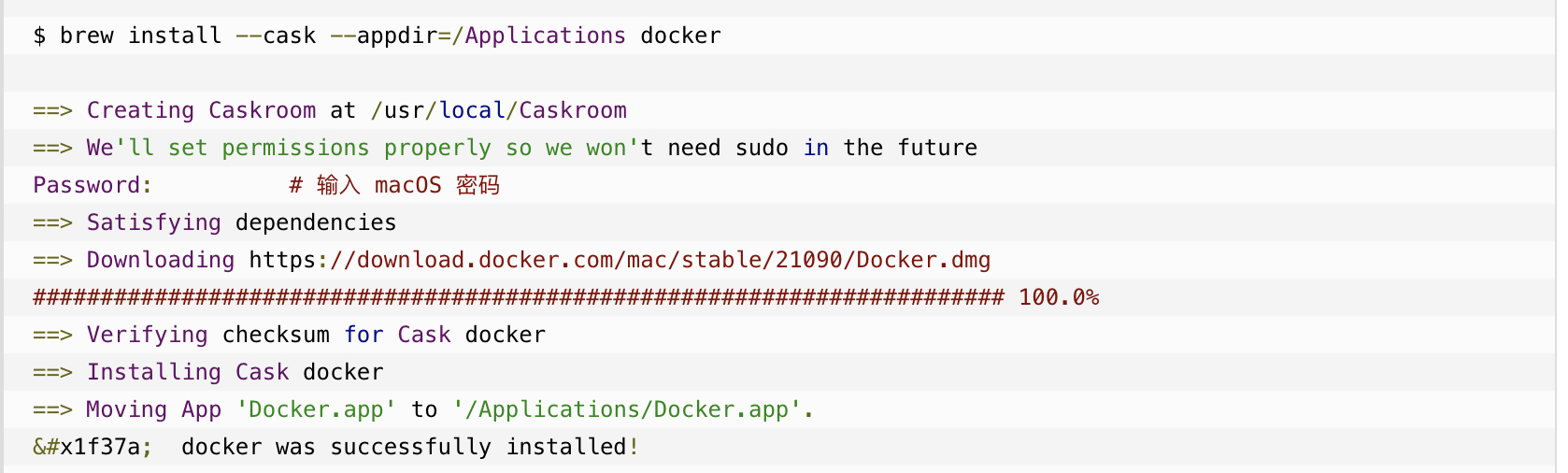Click the hash-mark download progress bar
This screenshot has height=473, width=1568.
tap(519, 297)
